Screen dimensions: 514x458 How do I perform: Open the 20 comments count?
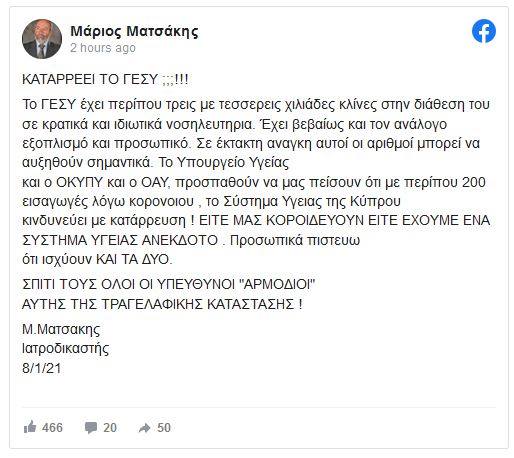pyautogui.click(x=110, y=428)
